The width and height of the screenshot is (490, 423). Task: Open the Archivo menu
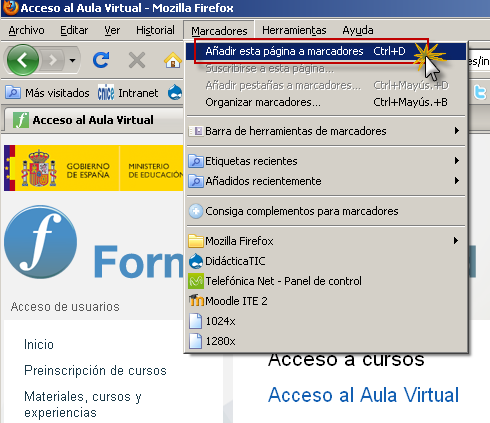click(x=26, y=30)
